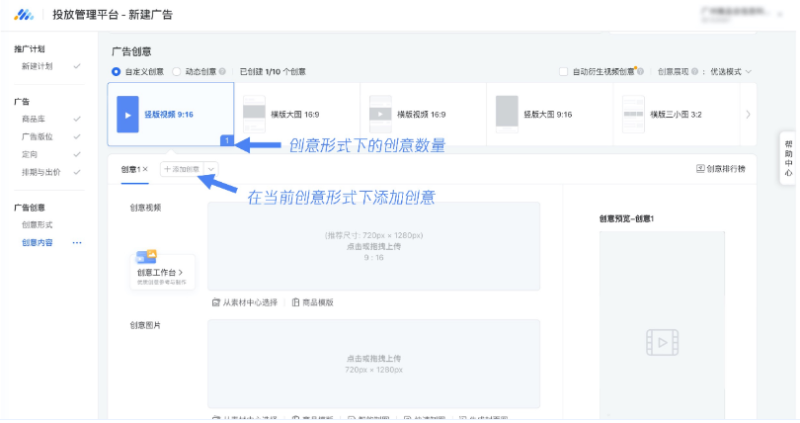Go to 排期与出价 in the sidebar
This screenshot has height=423, width=800.
pyautogui.click(x=41, y=172)
